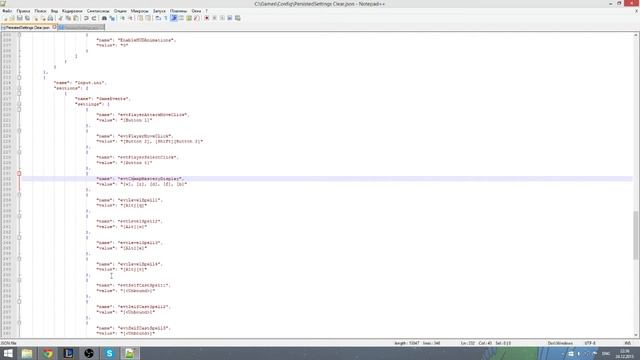Click the scrollbar up arrow
Screen dimensions: 640x360
(636, 36)
